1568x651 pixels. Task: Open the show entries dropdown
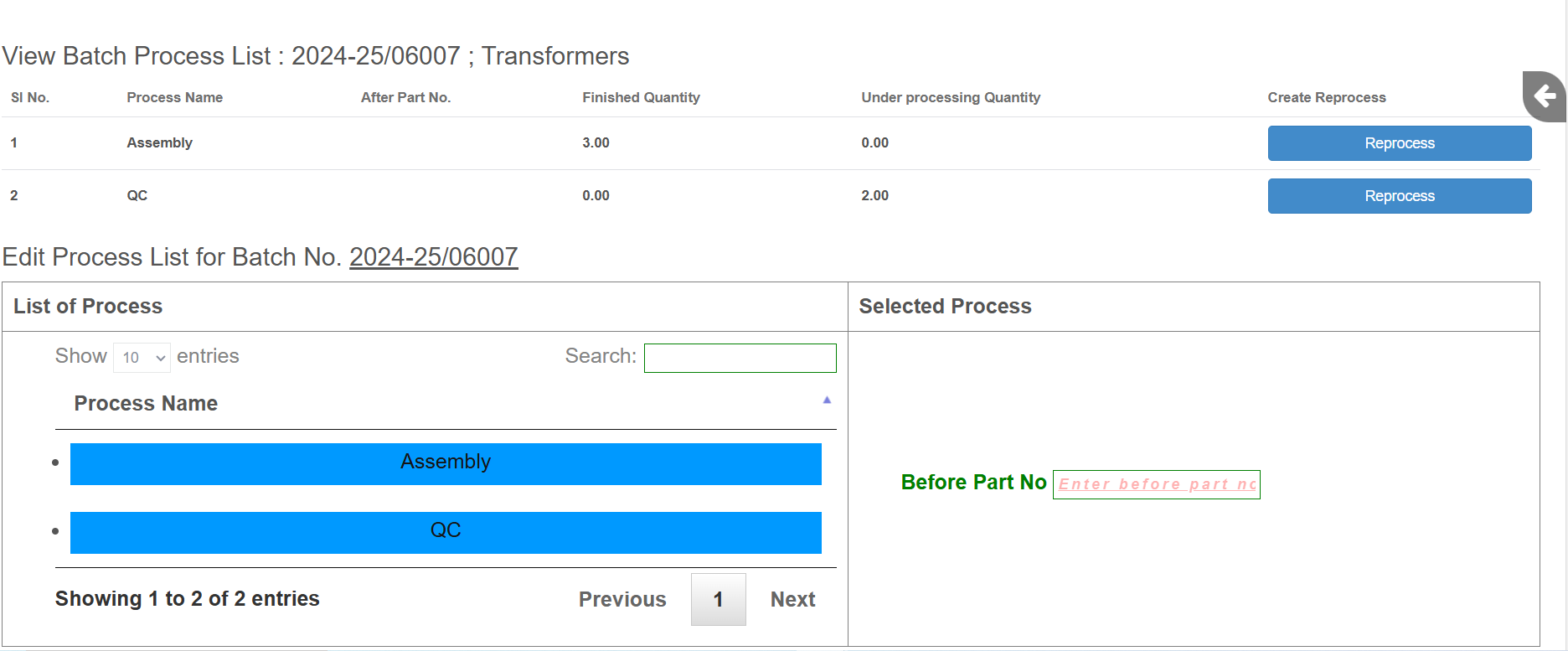[x=142, y=357]
